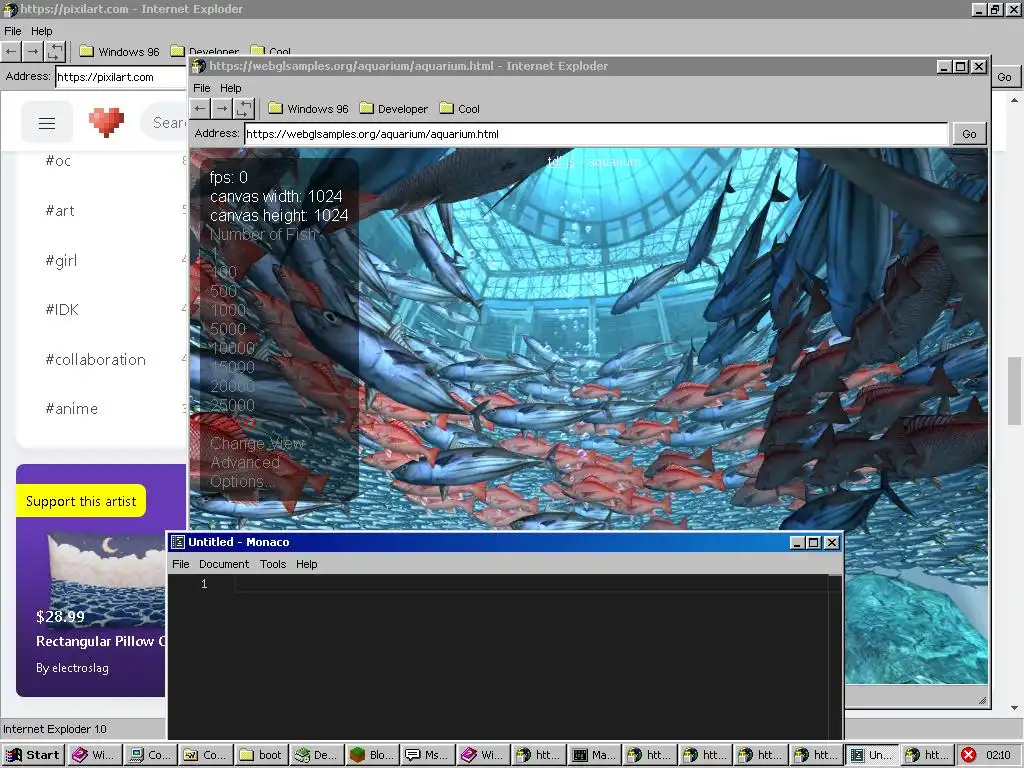Viewport: 1024px width, 768px height.
Task: Set number of fish to 25000
Action: coord(232,405)
